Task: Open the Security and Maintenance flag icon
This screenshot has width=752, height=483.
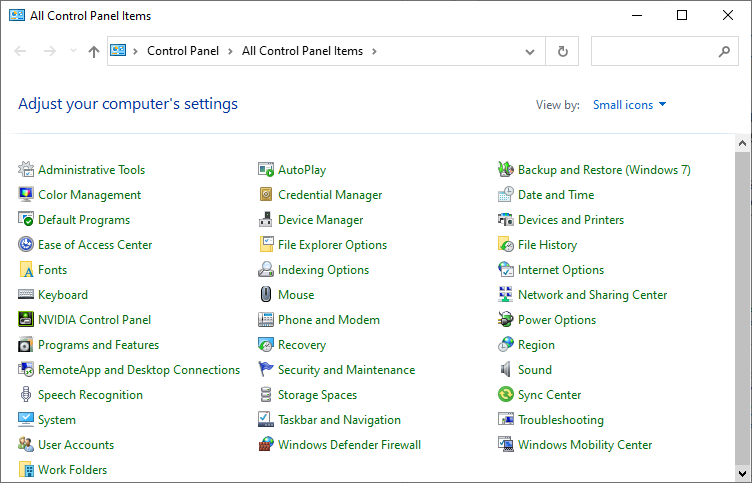Action: click(x=266, y=369)
